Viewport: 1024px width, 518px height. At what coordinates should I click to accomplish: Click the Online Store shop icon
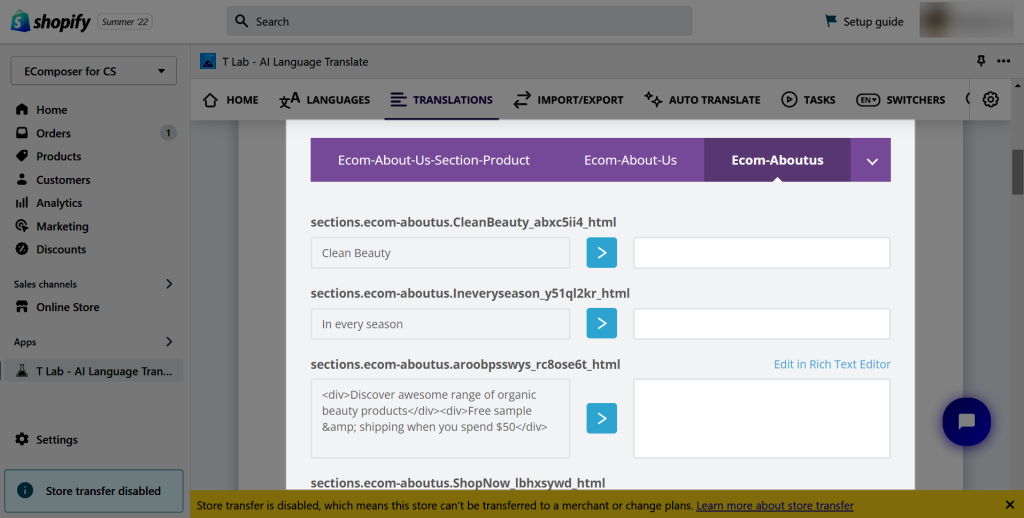click(22, 306)
